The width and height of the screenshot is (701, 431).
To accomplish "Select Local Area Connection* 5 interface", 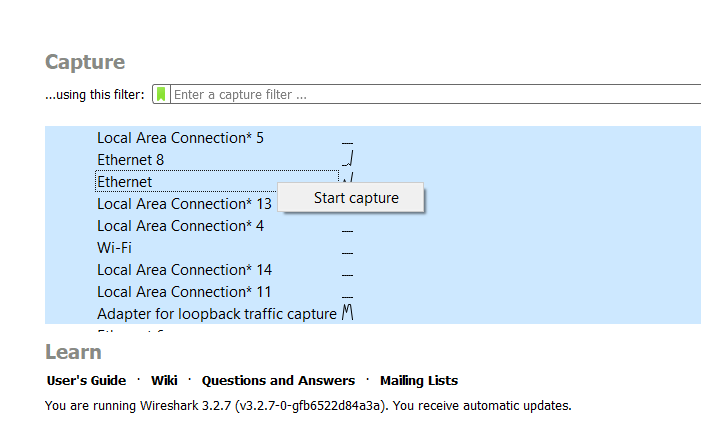I will pyautogui.click(x=180, y=138).
